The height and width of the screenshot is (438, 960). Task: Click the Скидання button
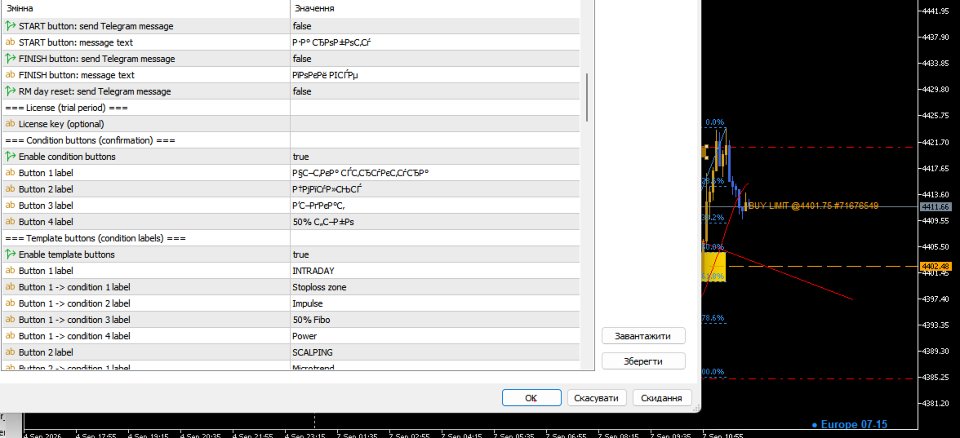pos(662,398)
